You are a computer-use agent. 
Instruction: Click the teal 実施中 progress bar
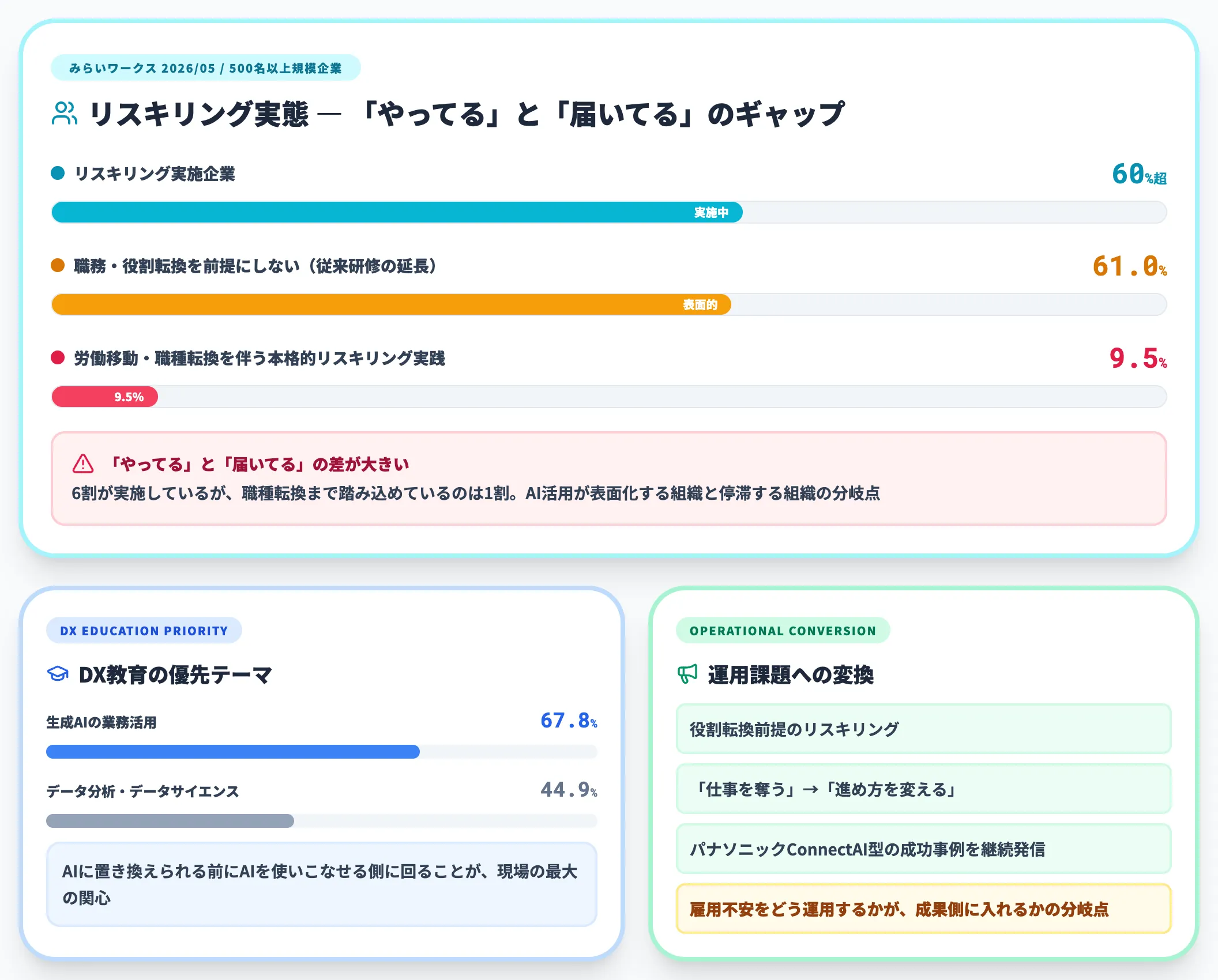point(397,212)
